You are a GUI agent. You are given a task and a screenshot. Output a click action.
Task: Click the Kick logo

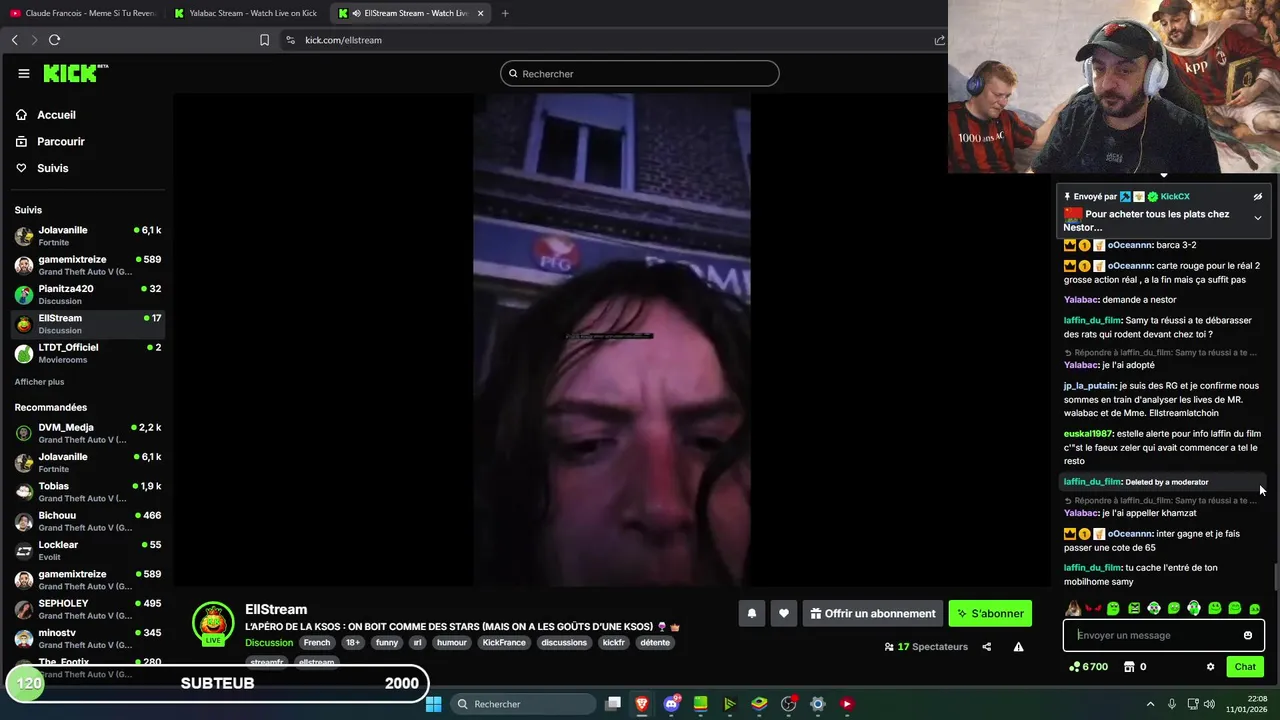(75, 73)
